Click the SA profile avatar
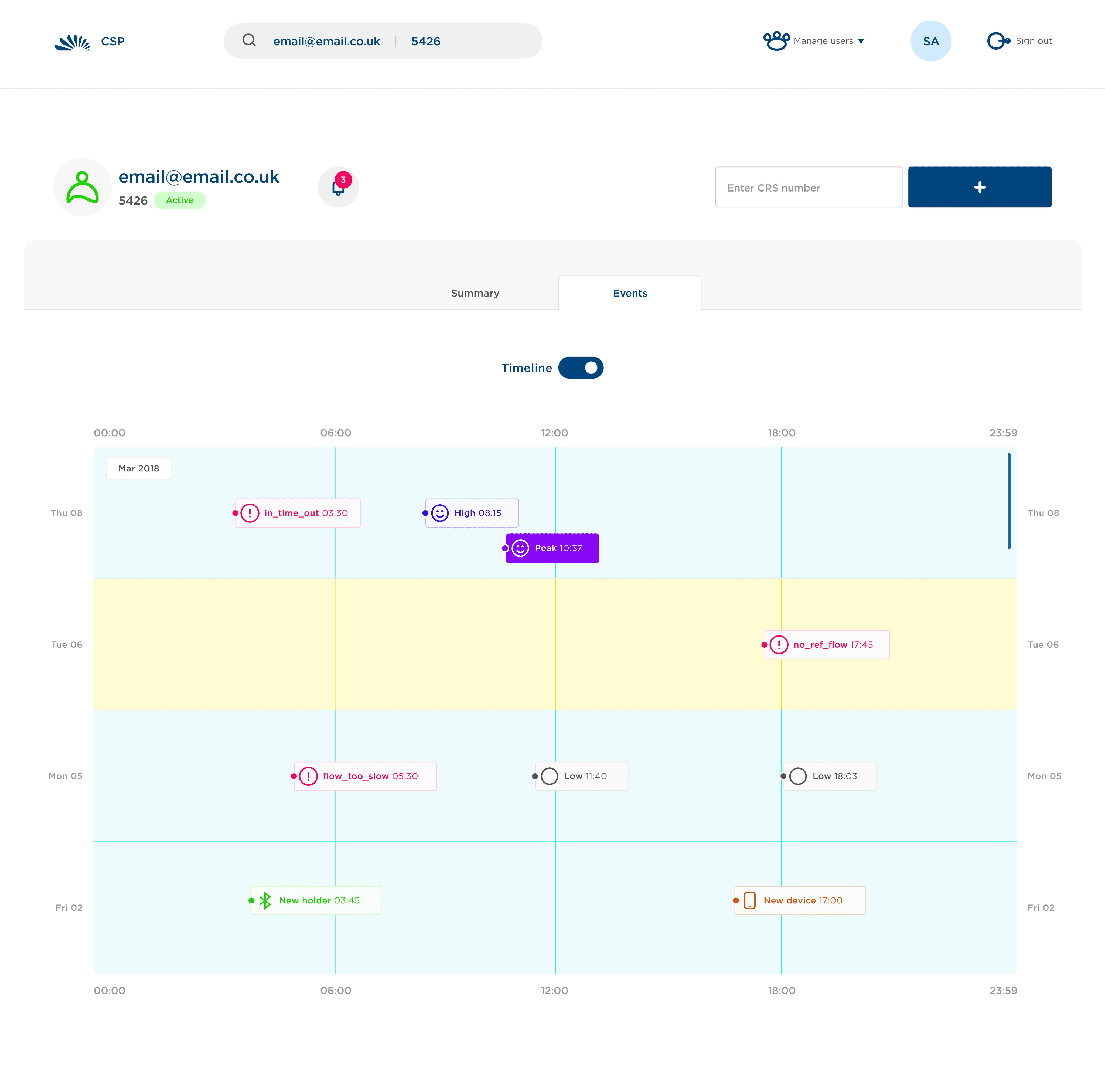The width and height of the screenshot is (1105, 1092). point(930,41)
